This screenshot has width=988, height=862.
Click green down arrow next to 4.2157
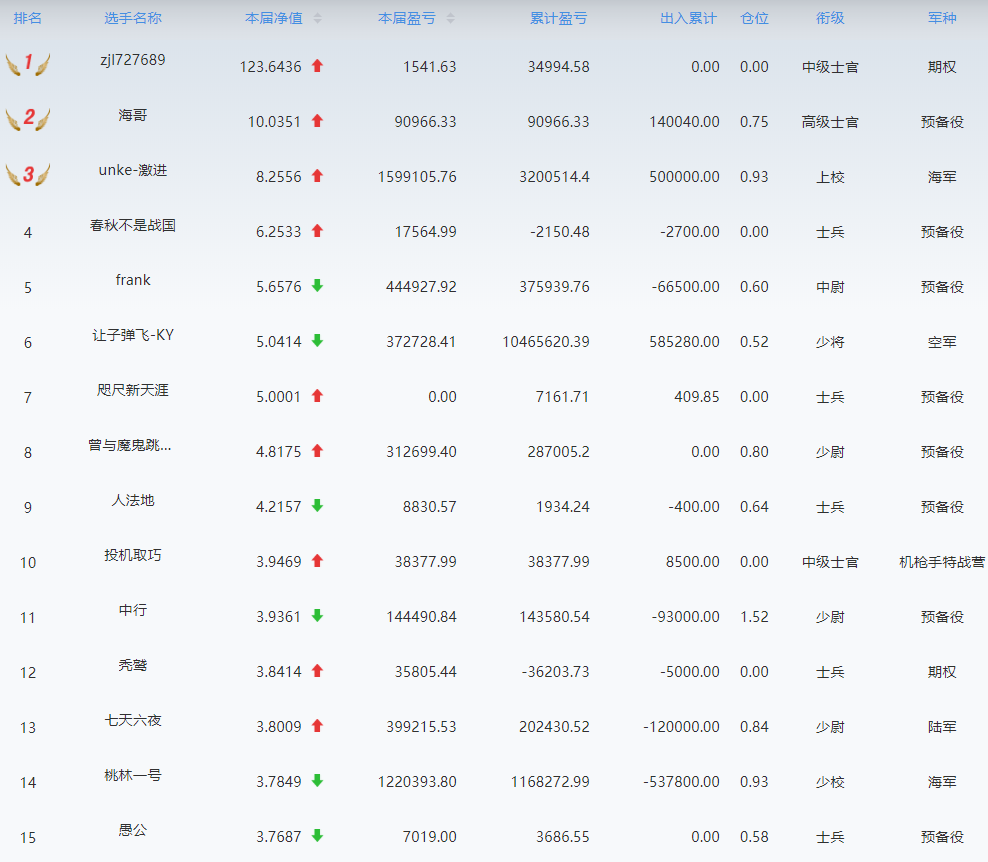click(x=318, y=505)
